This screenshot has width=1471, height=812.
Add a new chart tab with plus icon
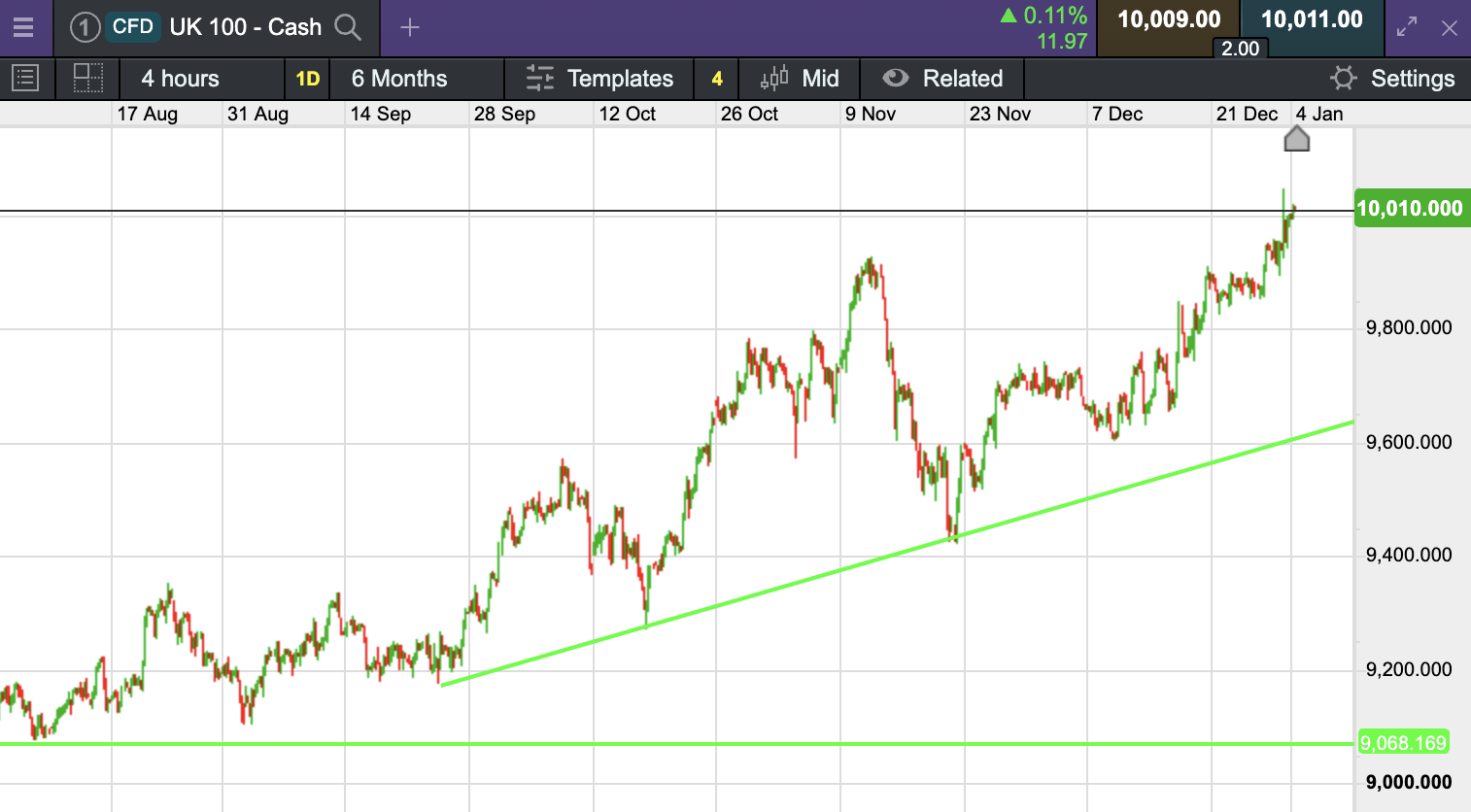point(410,27)
